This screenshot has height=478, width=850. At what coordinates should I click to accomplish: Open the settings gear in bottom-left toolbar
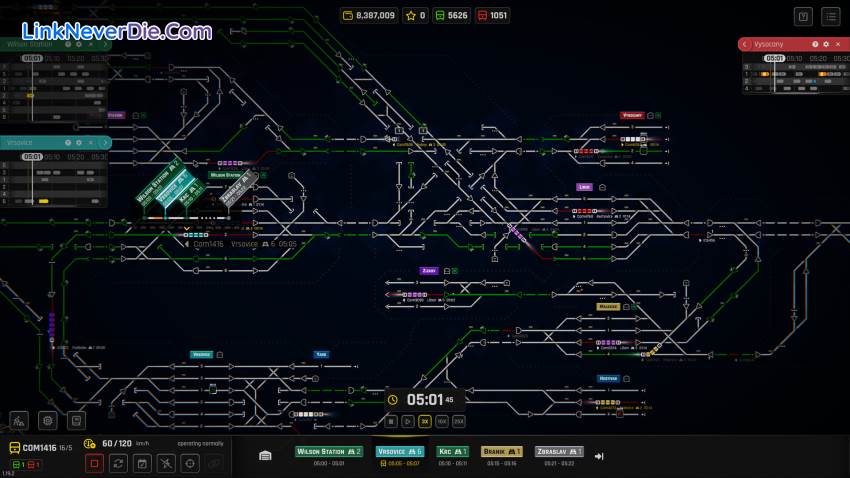47,421
